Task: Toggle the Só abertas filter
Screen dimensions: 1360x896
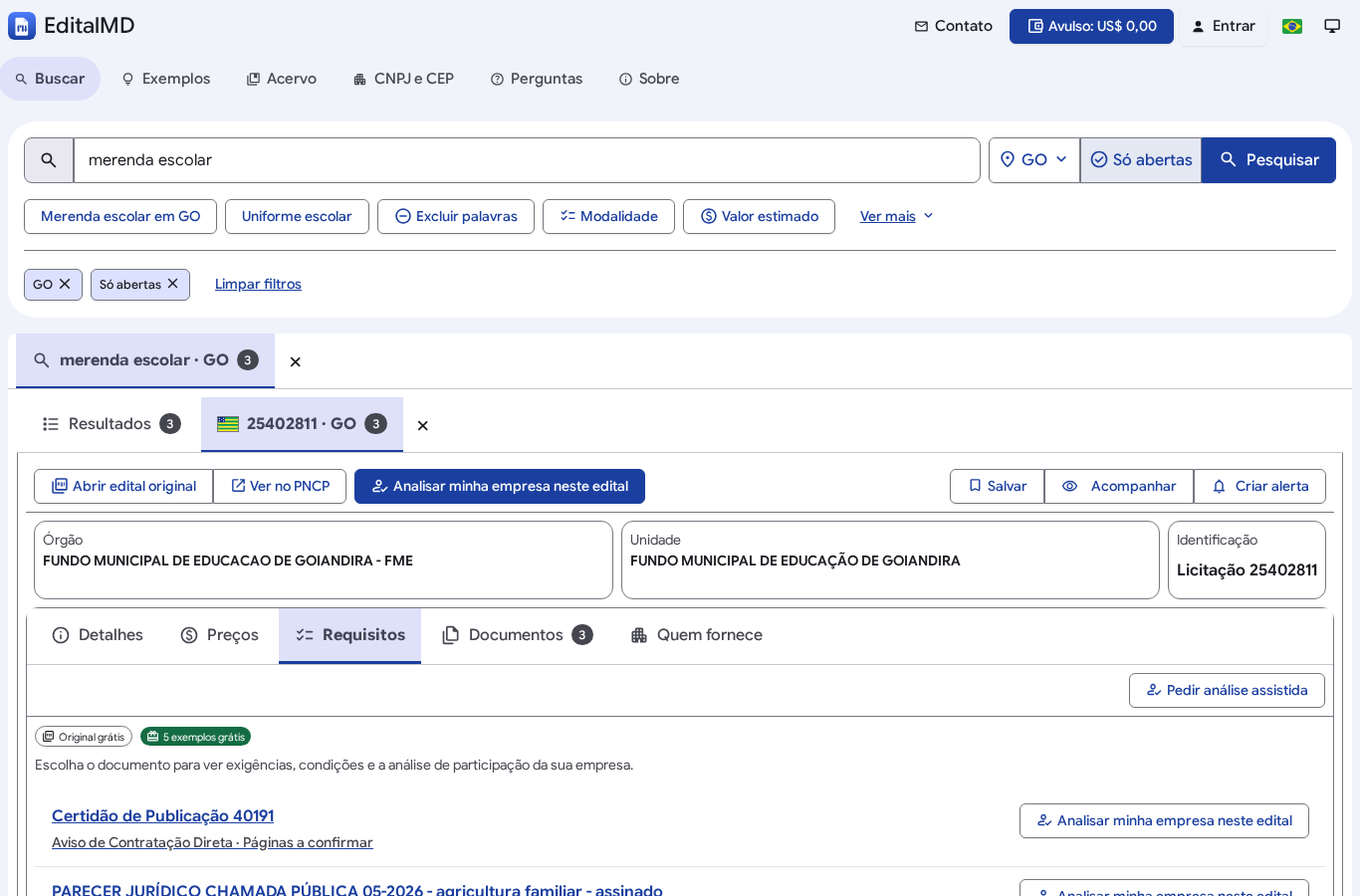Action: pyautogui.click(x=1141, y=160)
